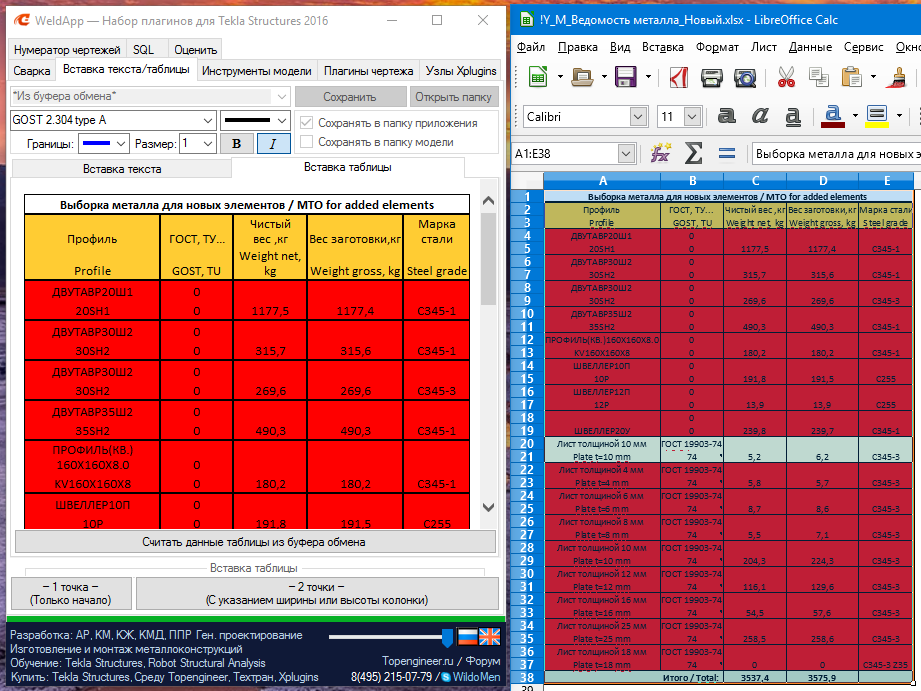Open the Размер size dropdown
921x691 pixels.
(207, 143)
